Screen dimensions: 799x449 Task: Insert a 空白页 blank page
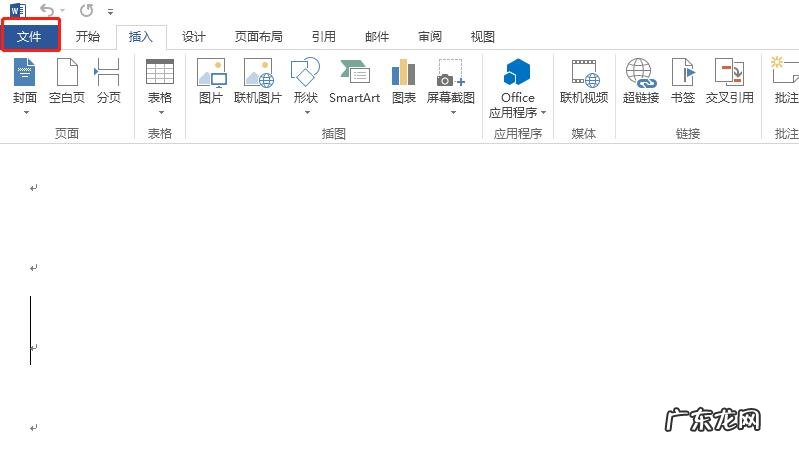67,81
